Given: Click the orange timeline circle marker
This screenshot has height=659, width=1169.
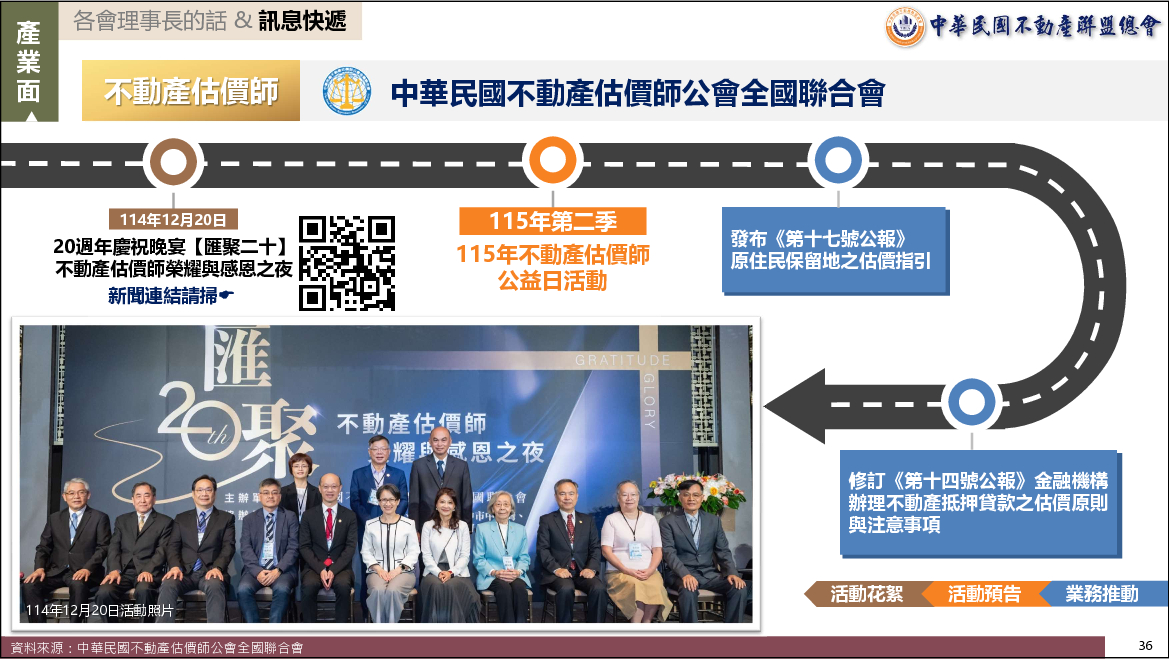Looking at the screenshot, I should (x=552, y=162).
